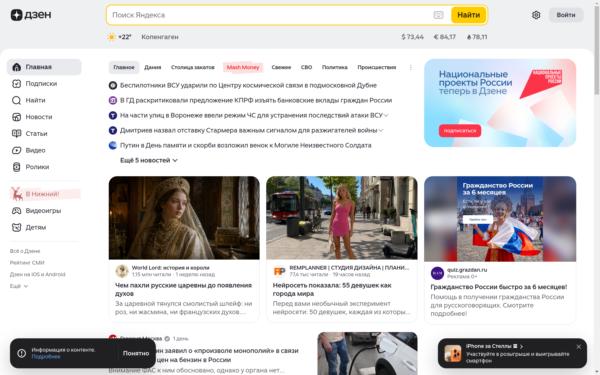Click source icon of Путин венок news
This screenshot has height=375, width=600.
[113, 145]
